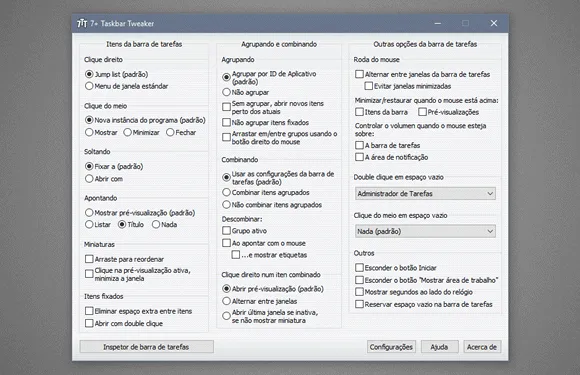Click the Ajuda button
The width and height of the screenshot is (580, 375).
[x=439, y=347]
